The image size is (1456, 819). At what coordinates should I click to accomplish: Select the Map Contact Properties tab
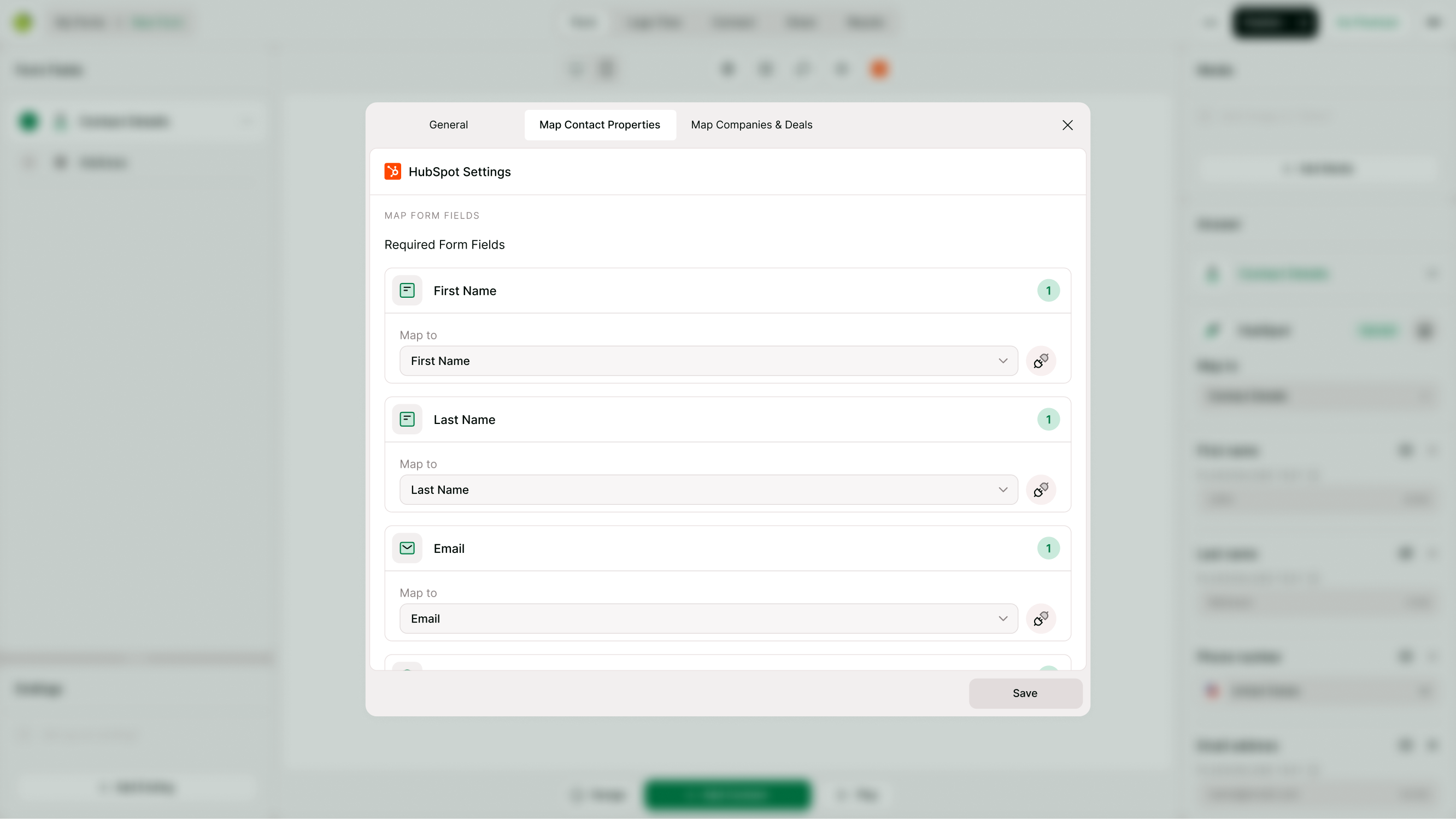(x=600, y=125)
